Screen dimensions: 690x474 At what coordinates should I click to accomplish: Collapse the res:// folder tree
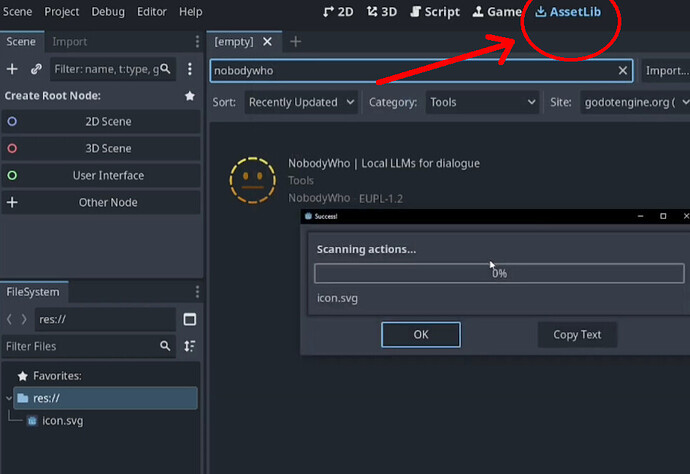(9, 398)
